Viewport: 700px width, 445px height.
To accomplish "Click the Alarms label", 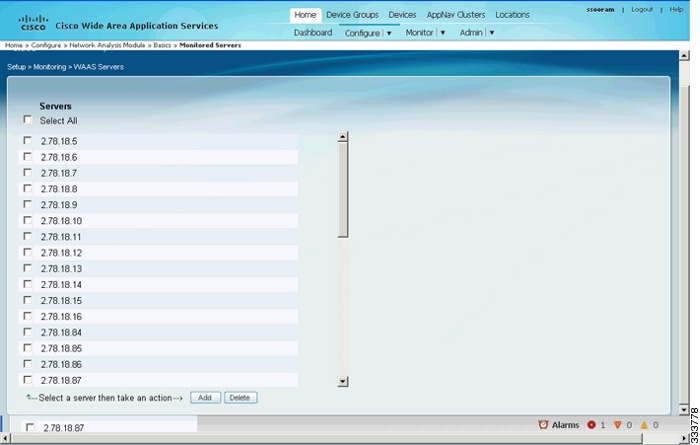I will [x=565, y=425].
